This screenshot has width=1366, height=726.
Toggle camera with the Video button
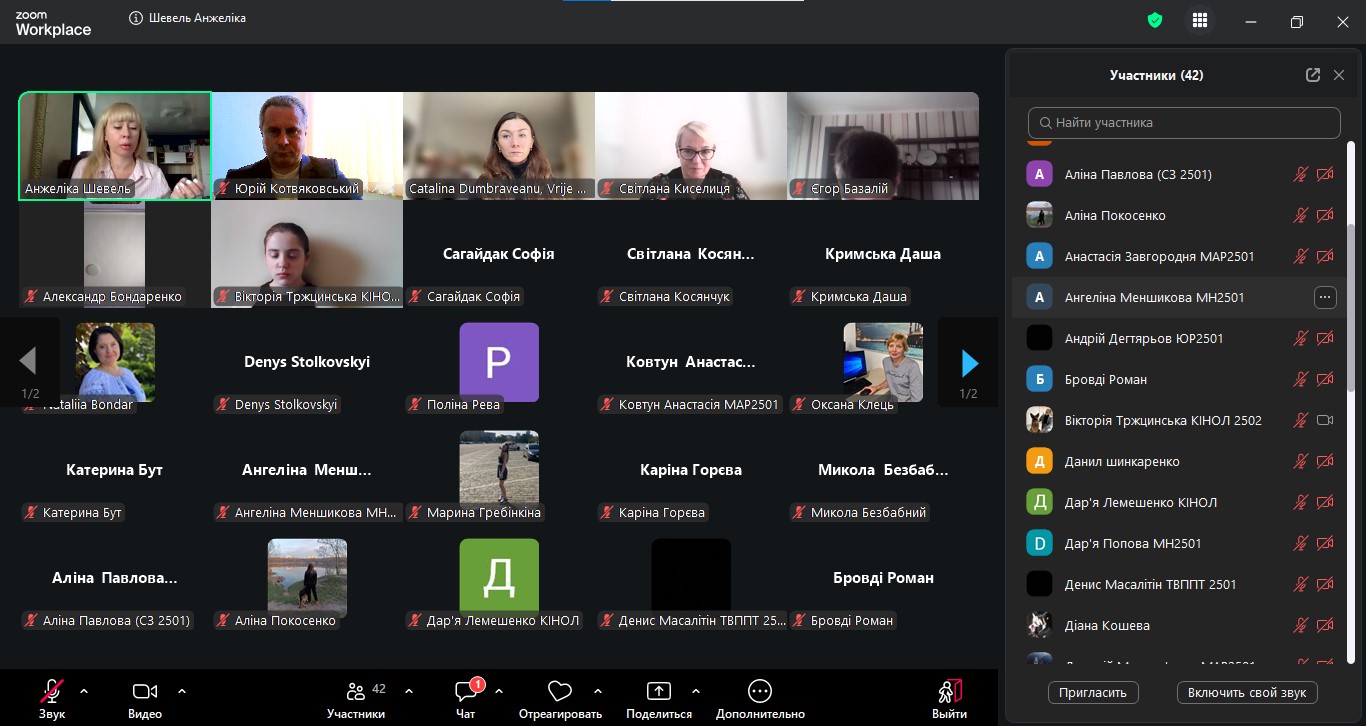[x=145, y=692]
